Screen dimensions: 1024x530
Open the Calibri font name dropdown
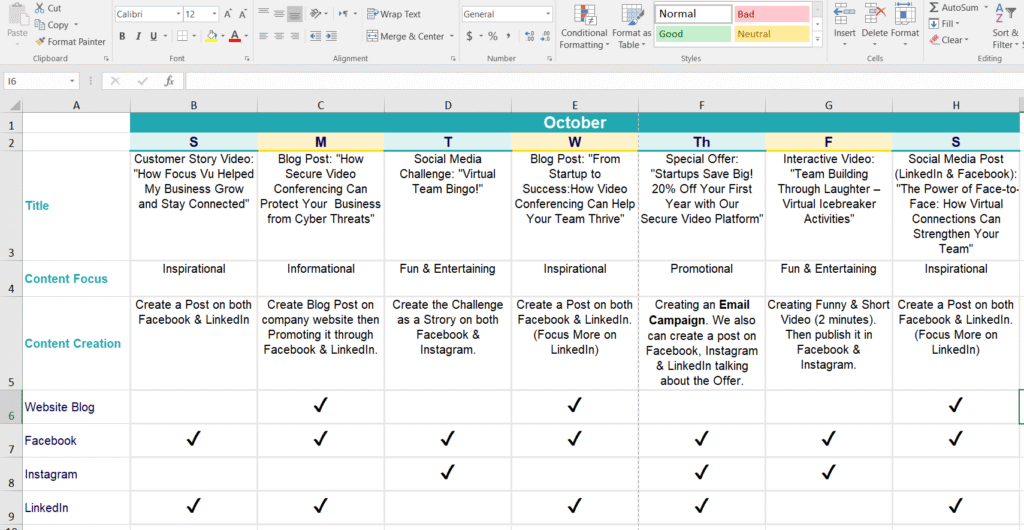178,14
